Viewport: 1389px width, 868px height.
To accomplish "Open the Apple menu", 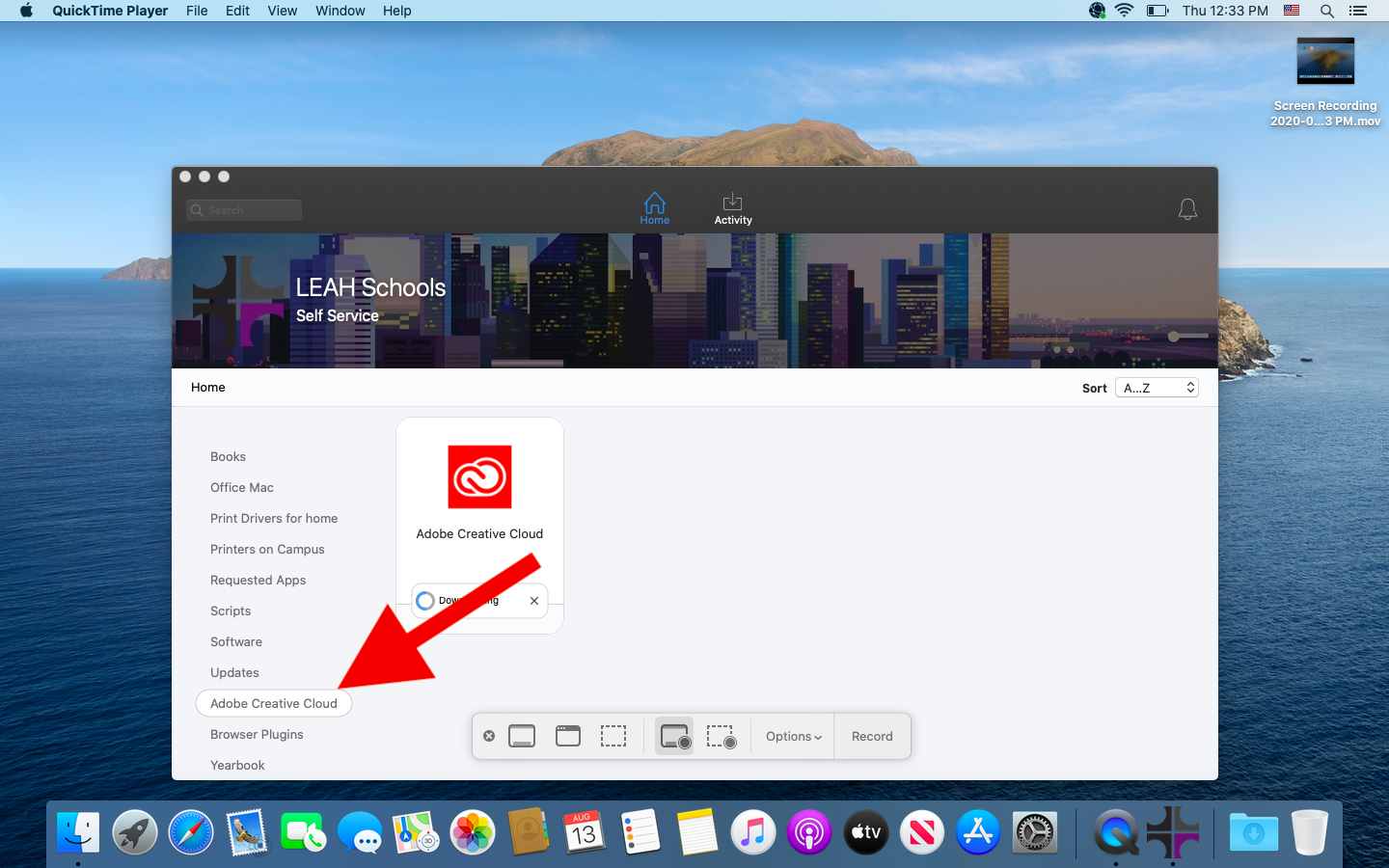I will [x=26, y=11].
